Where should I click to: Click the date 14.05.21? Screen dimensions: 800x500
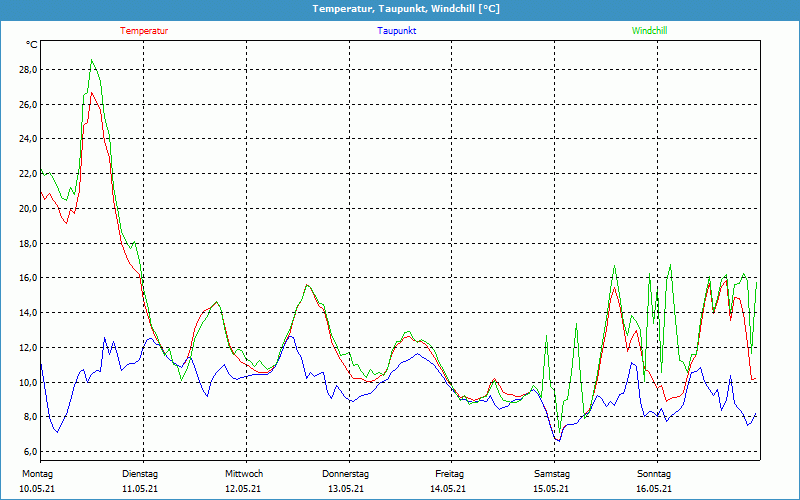tap(448, 489)
